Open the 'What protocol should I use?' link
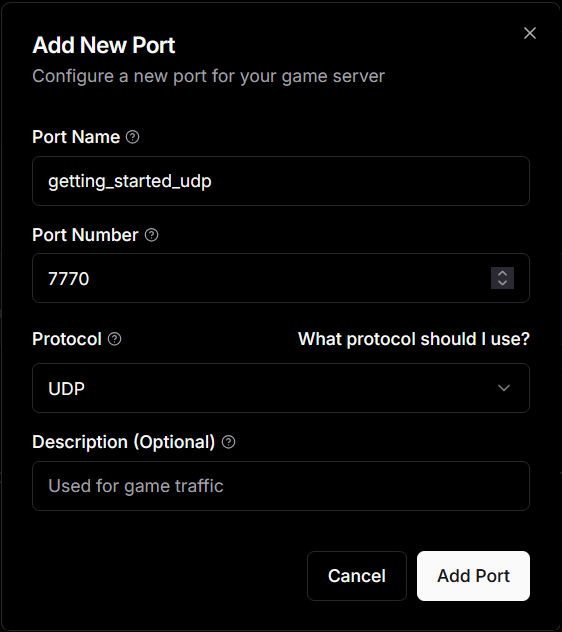Screen dimensions: 562x632 coord(414,339)
